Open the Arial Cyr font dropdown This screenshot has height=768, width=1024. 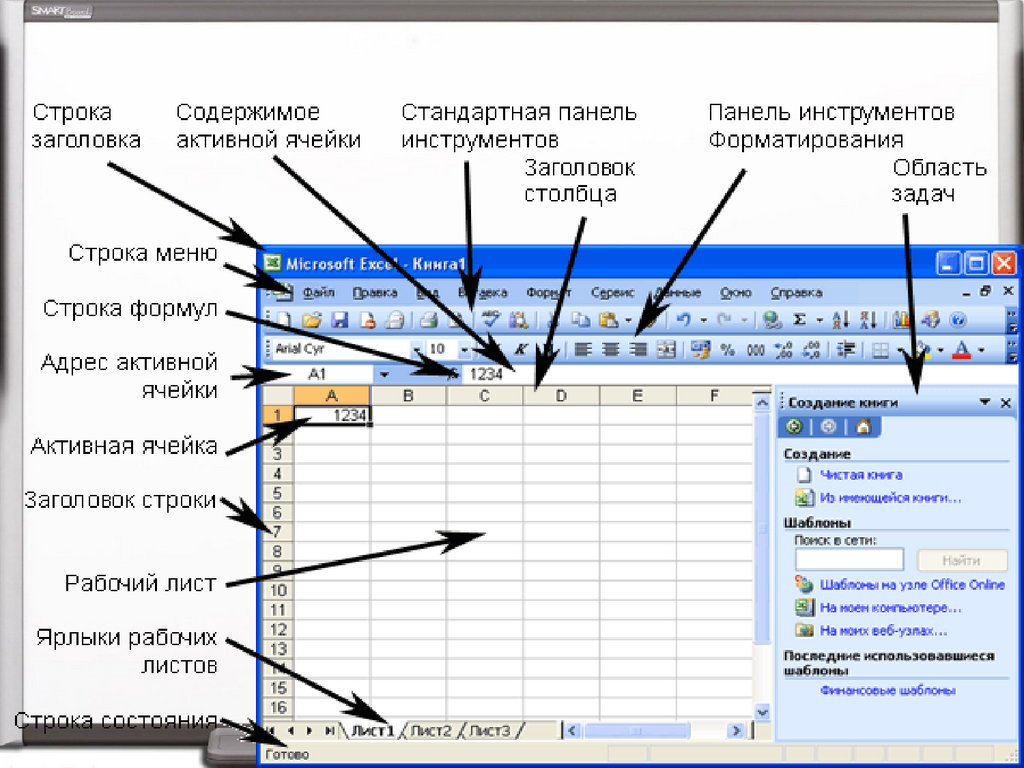tap(415, 350)
